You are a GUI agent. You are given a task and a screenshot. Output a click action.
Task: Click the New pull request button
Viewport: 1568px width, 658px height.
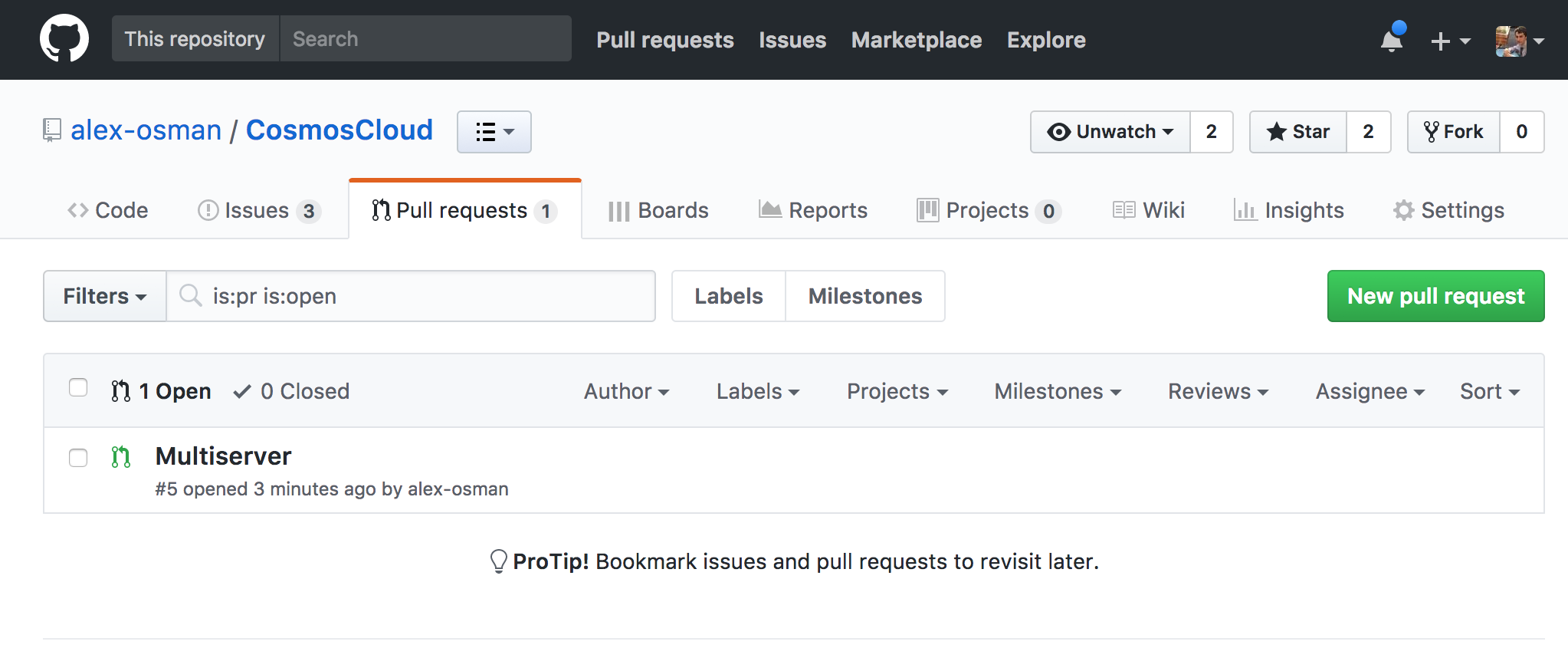[1435, 296]
